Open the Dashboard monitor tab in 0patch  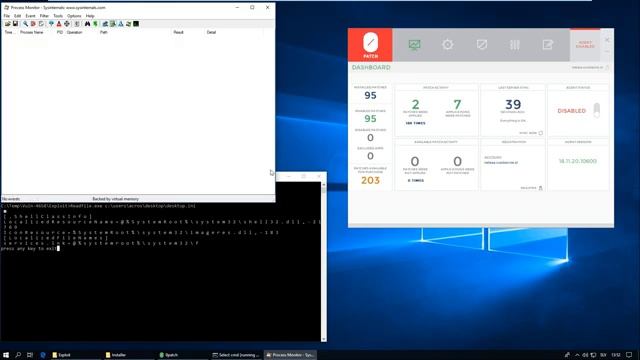pos(414,44)
